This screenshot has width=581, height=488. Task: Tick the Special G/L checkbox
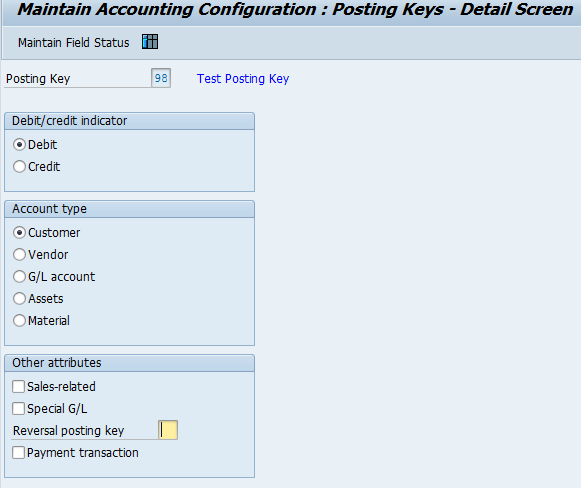pyautogui.click(x=19, y=409)
